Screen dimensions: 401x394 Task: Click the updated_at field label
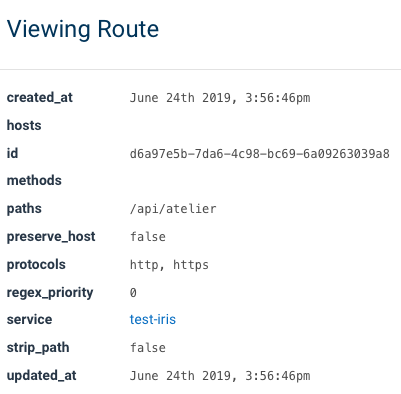42,375
